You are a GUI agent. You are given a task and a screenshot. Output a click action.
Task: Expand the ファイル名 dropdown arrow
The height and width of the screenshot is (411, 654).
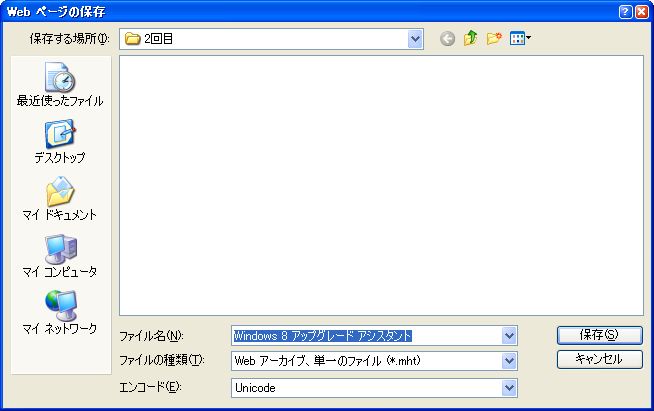tap(509, 335)
